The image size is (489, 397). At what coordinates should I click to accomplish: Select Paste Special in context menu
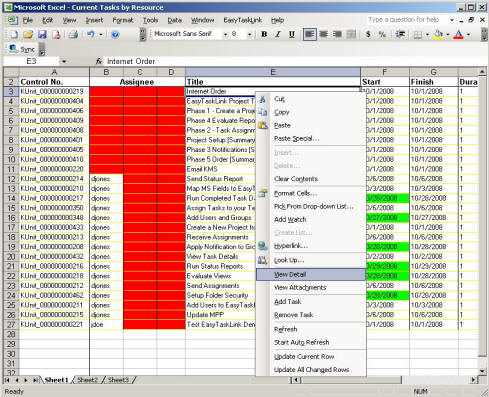click(311, 139)
